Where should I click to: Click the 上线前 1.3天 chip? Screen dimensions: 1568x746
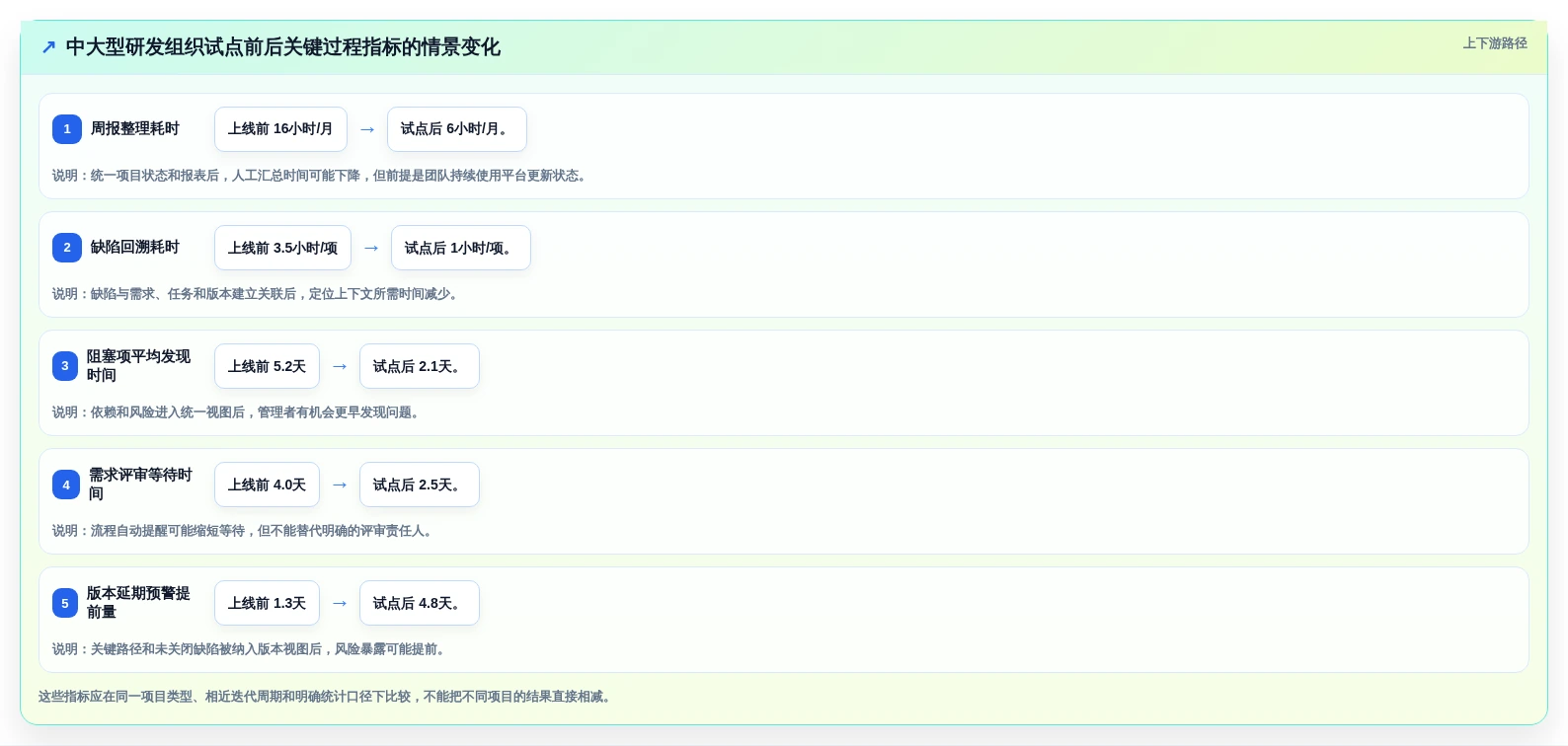tap(267, 603)
